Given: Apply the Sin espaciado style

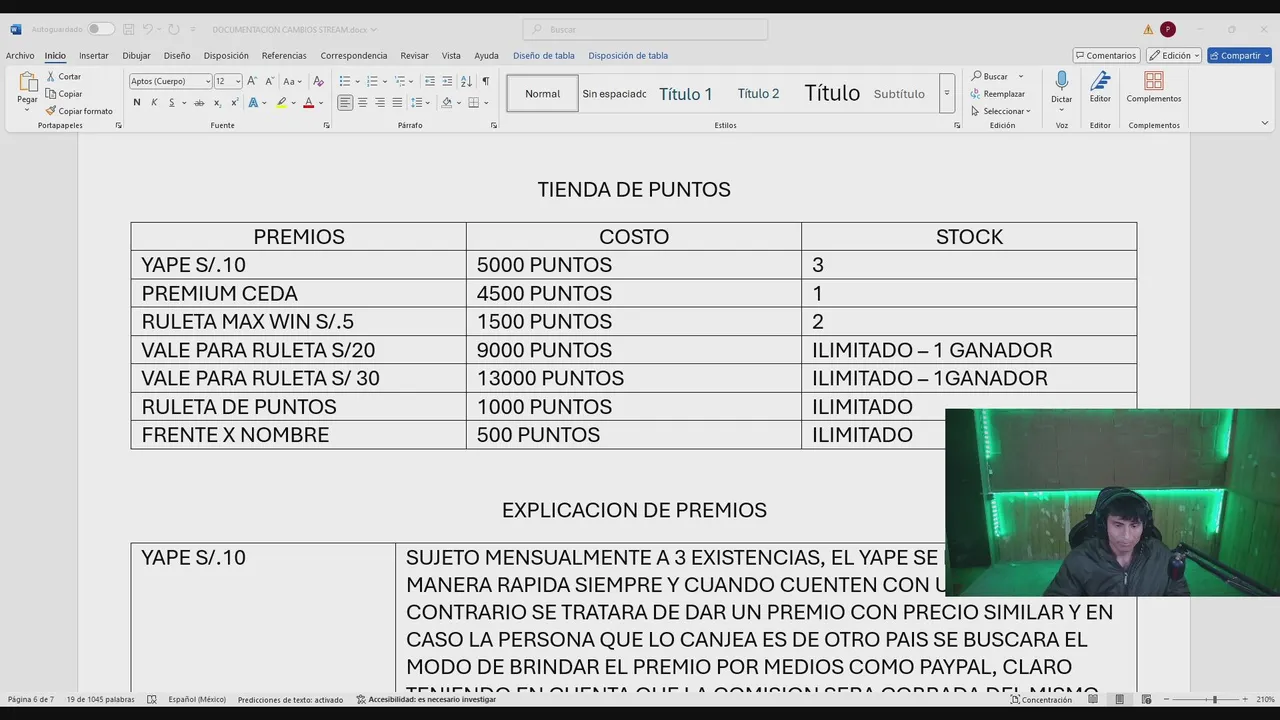Looking at the screenshot, I should 614,94.
